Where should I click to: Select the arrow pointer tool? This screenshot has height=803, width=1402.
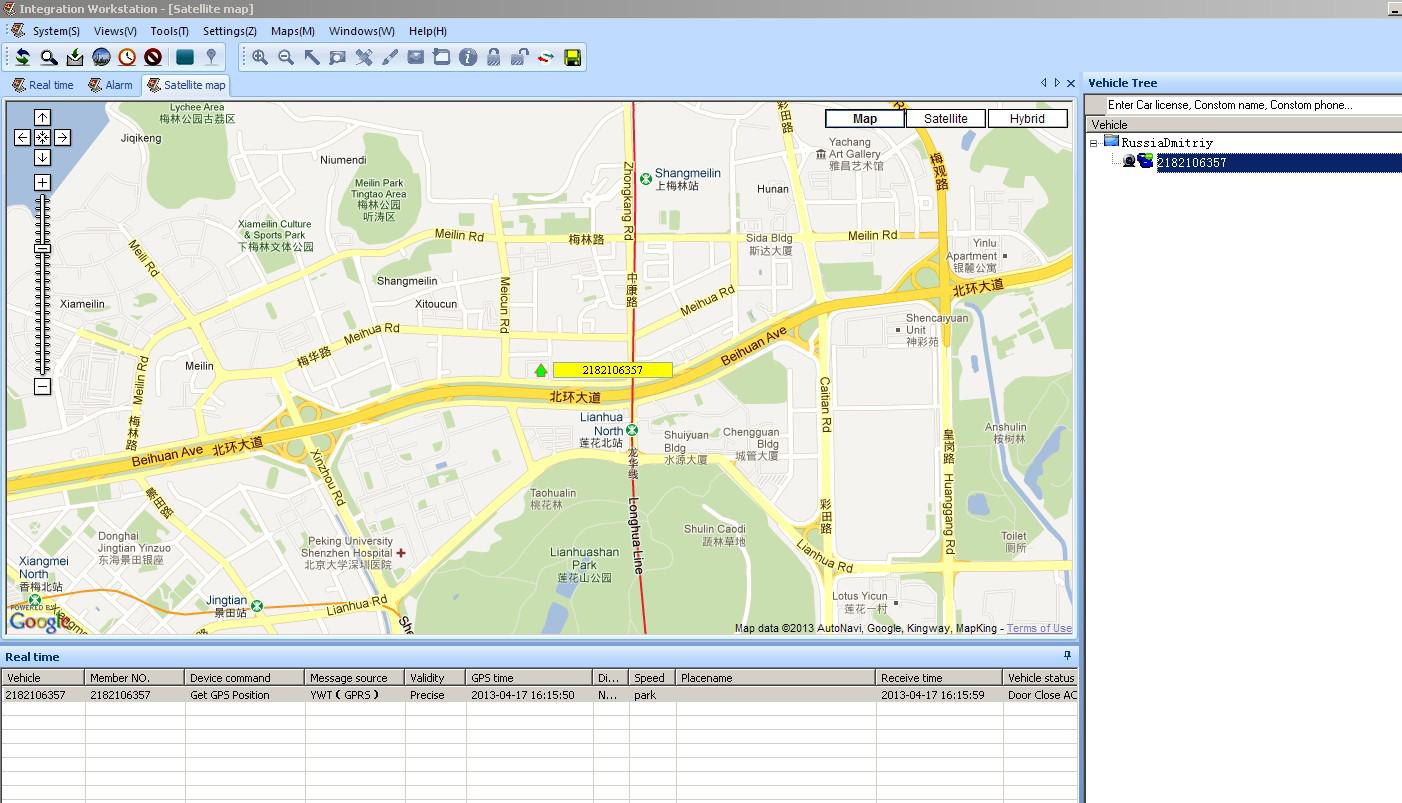(x=312, y=57)
